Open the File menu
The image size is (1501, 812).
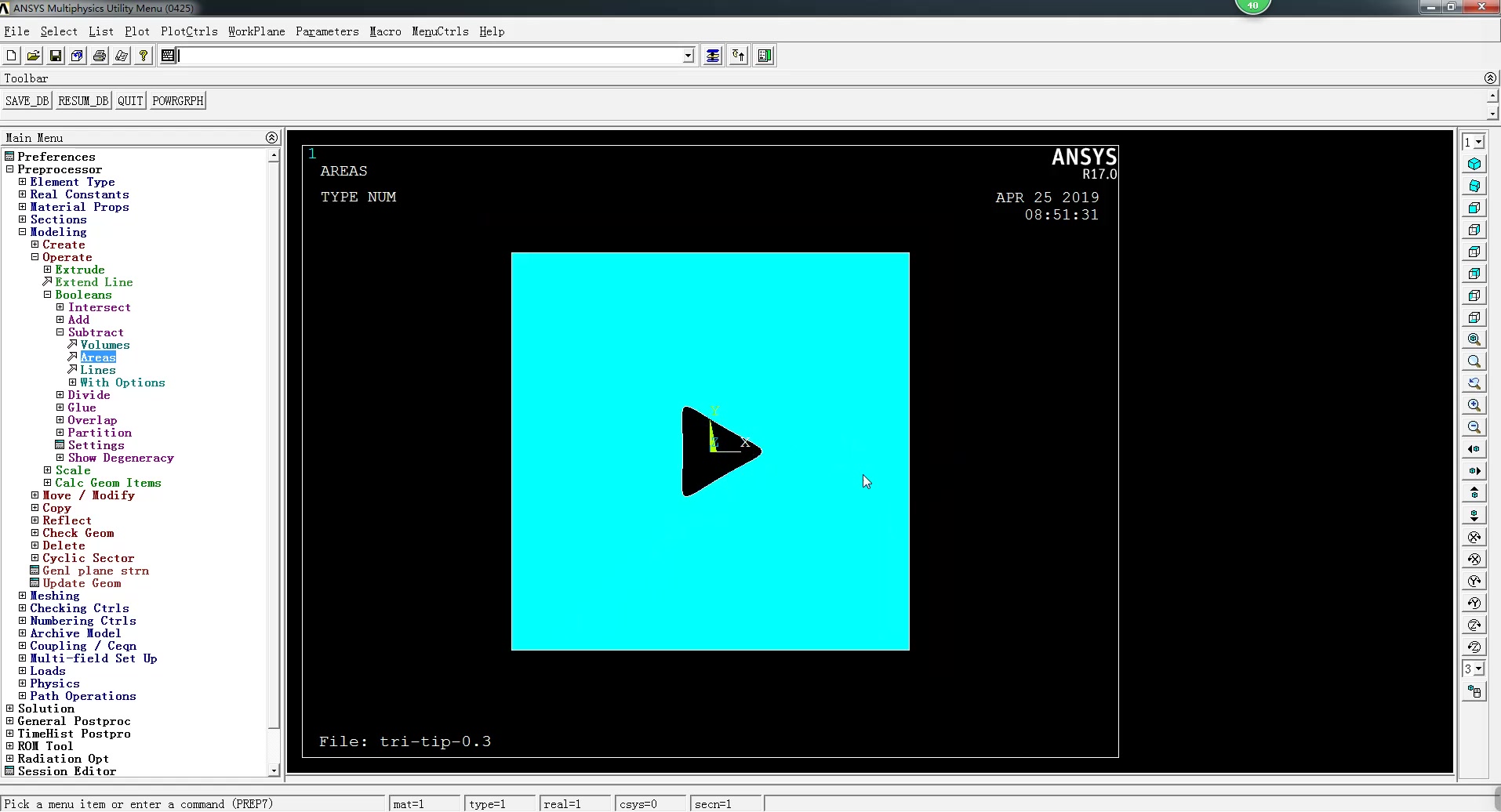pos(16,32)
